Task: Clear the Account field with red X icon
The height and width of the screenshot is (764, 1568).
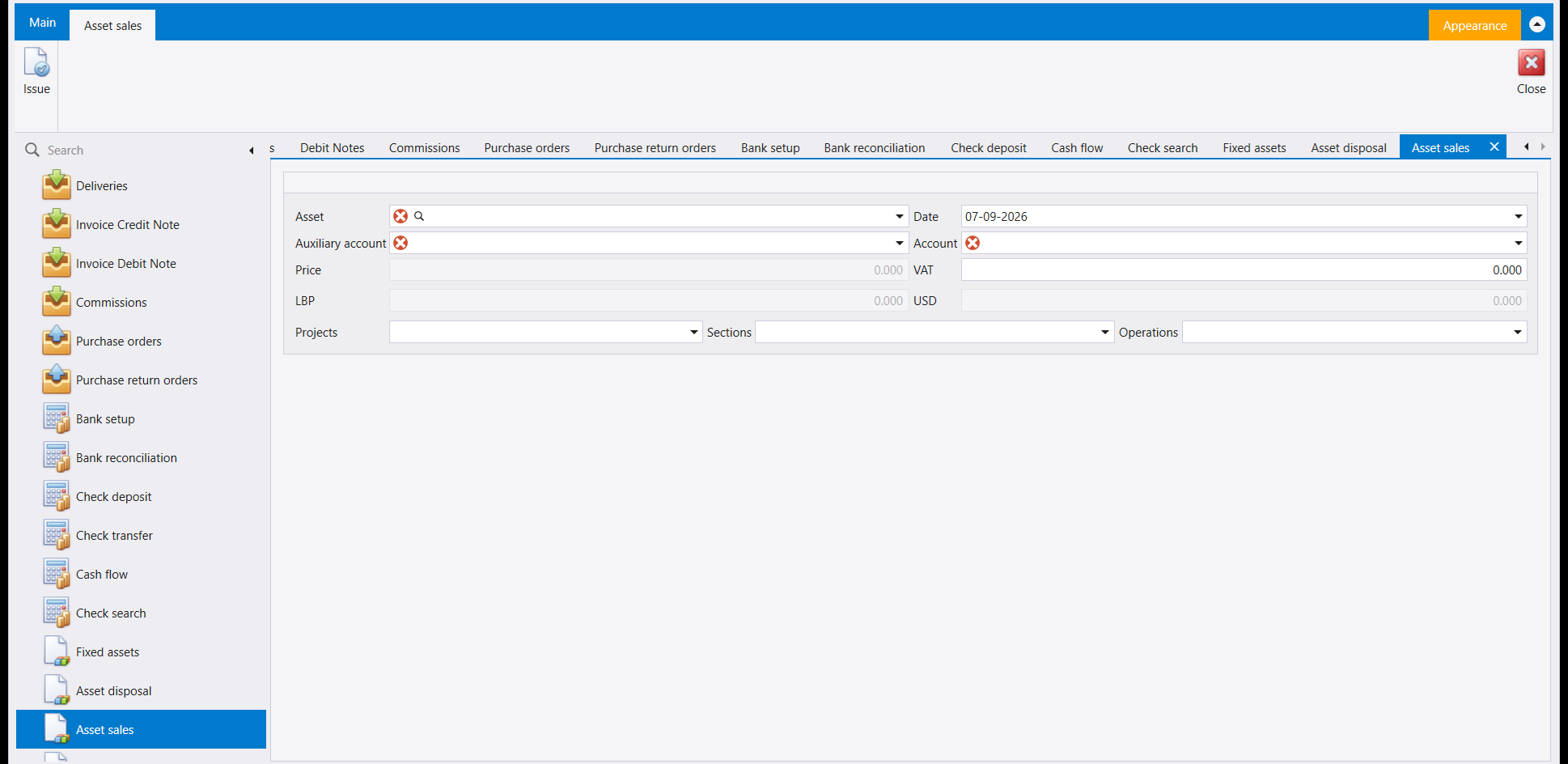Action: [x=973, y=243]
